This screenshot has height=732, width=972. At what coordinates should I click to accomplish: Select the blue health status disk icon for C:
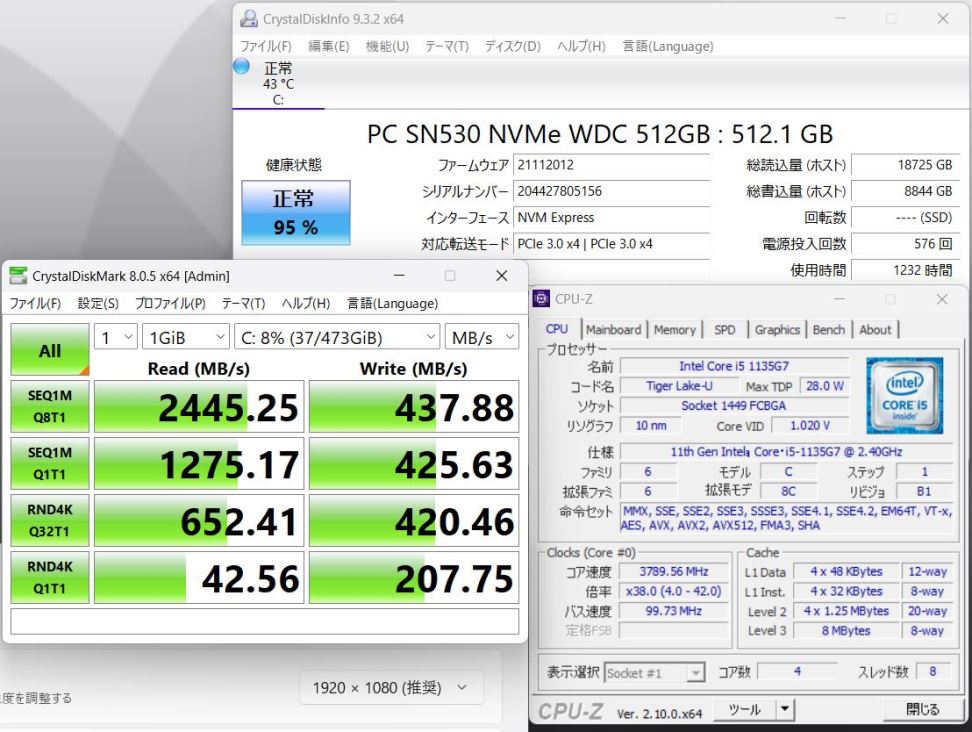click(x=241, y=66)
